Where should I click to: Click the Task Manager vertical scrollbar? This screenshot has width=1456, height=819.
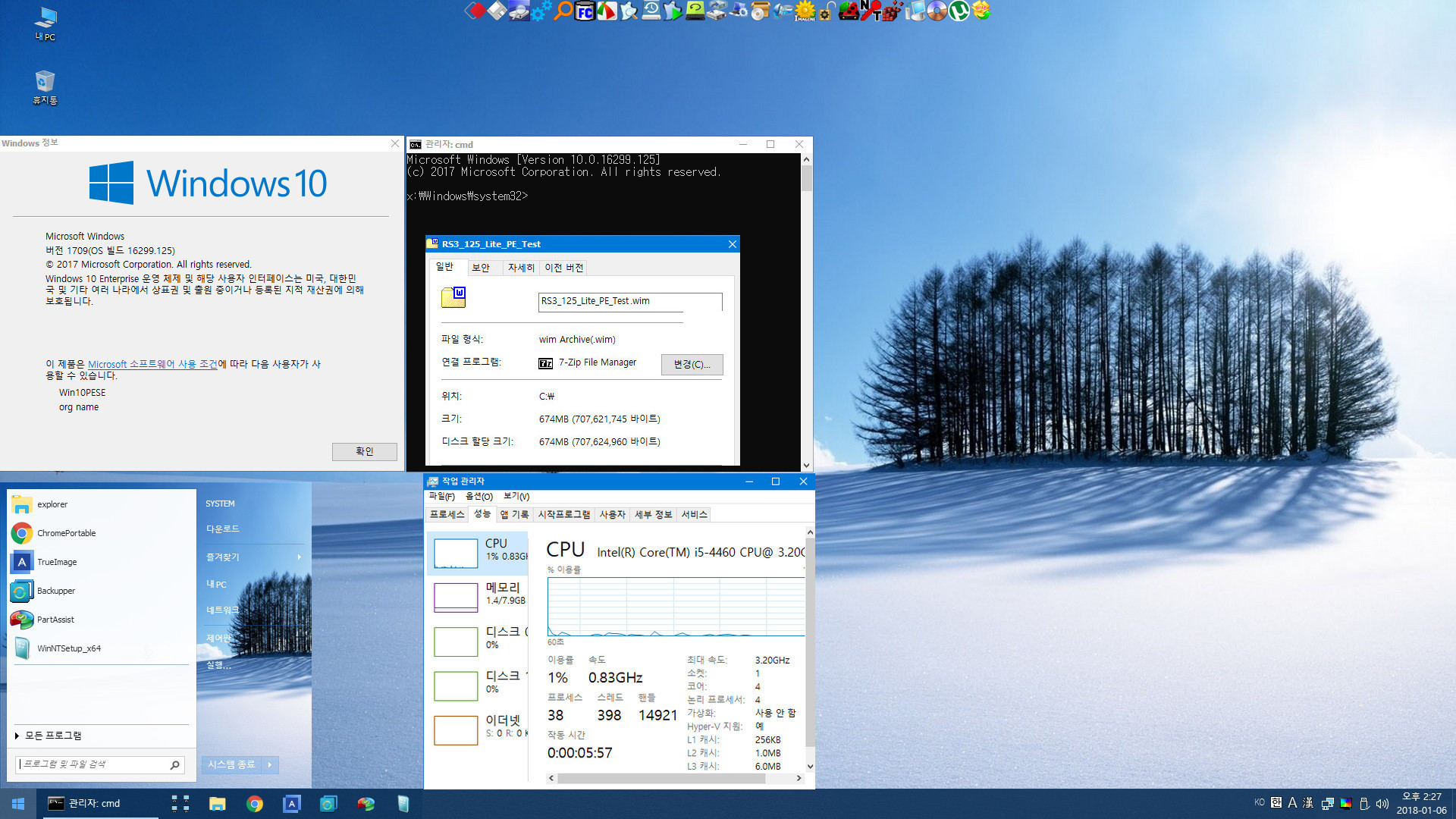click(810, 649)
